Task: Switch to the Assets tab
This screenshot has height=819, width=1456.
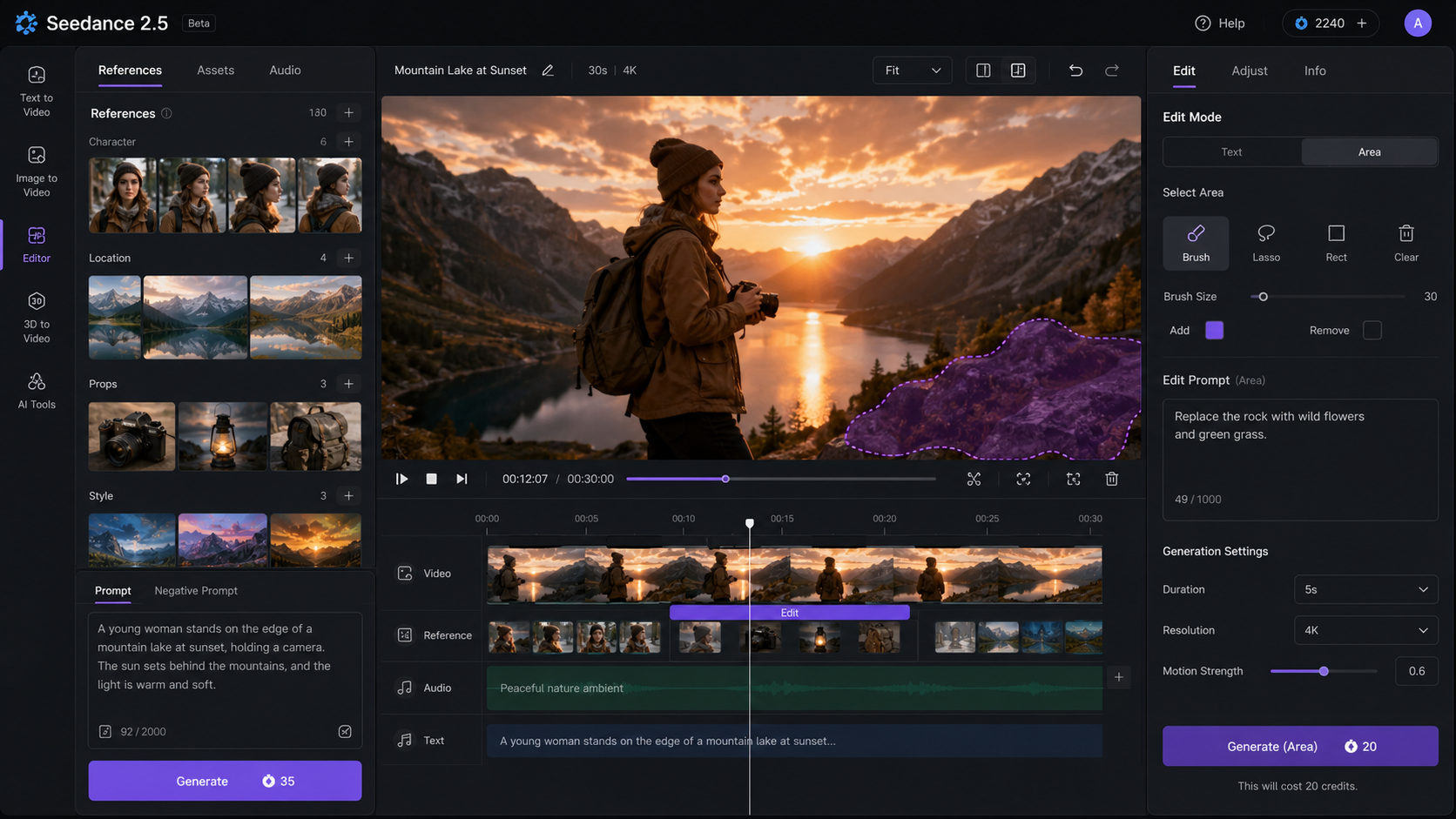Action: (215, 70)
